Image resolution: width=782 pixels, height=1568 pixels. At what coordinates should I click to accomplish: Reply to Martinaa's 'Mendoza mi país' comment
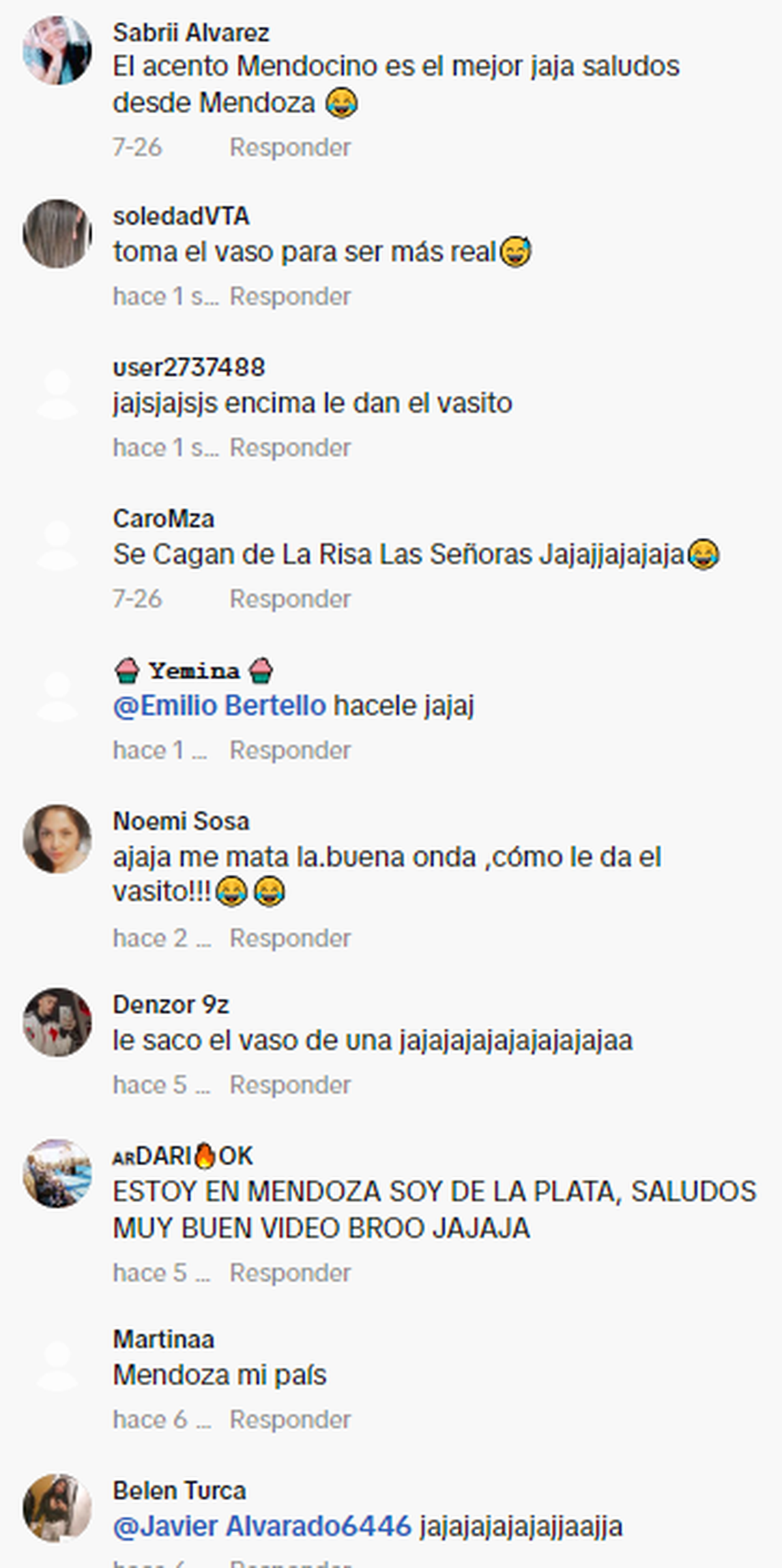[x=290, y=1419]
